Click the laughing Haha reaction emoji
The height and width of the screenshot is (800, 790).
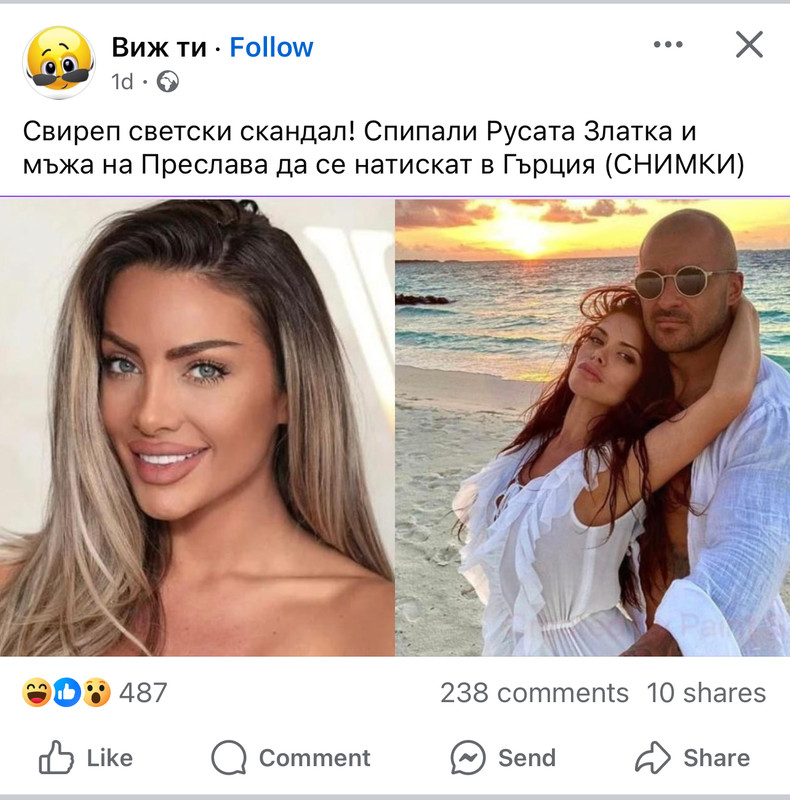37,692
